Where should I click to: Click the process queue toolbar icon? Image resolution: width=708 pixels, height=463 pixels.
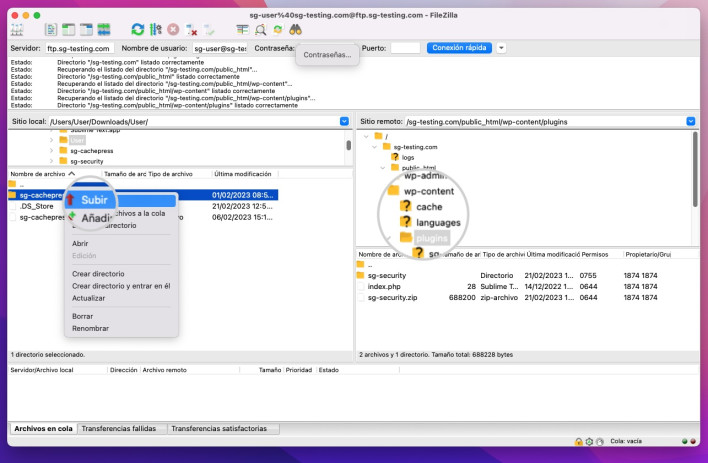(x=156, y=30)
